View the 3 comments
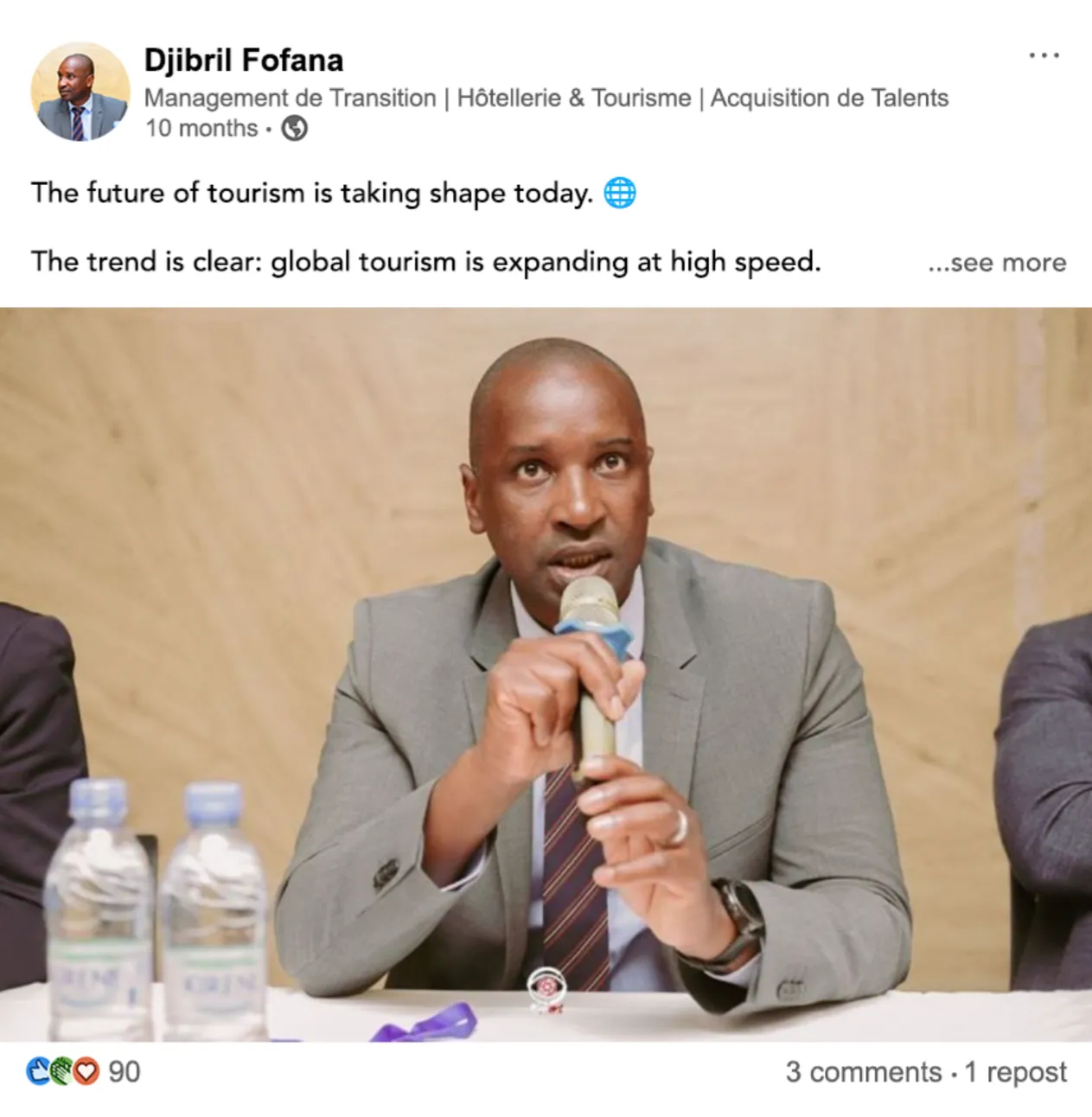Viewport: 1092px width, 1117px height. click(x=863, y=1072)
